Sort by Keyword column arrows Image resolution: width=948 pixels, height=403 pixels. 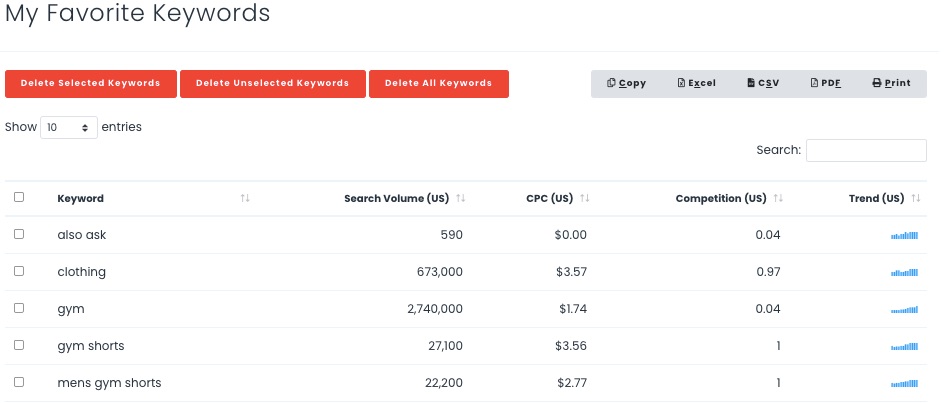click(x=245, y=198)
